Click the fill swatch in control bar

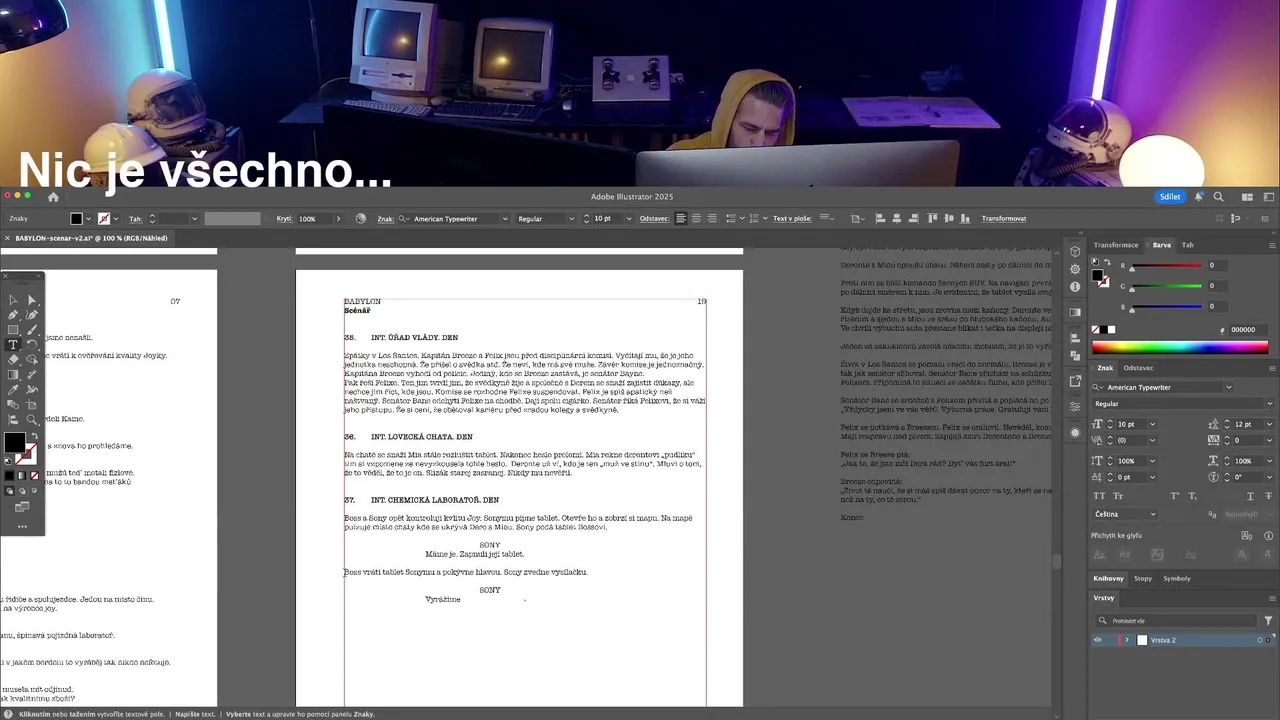(x=76, y=218)
